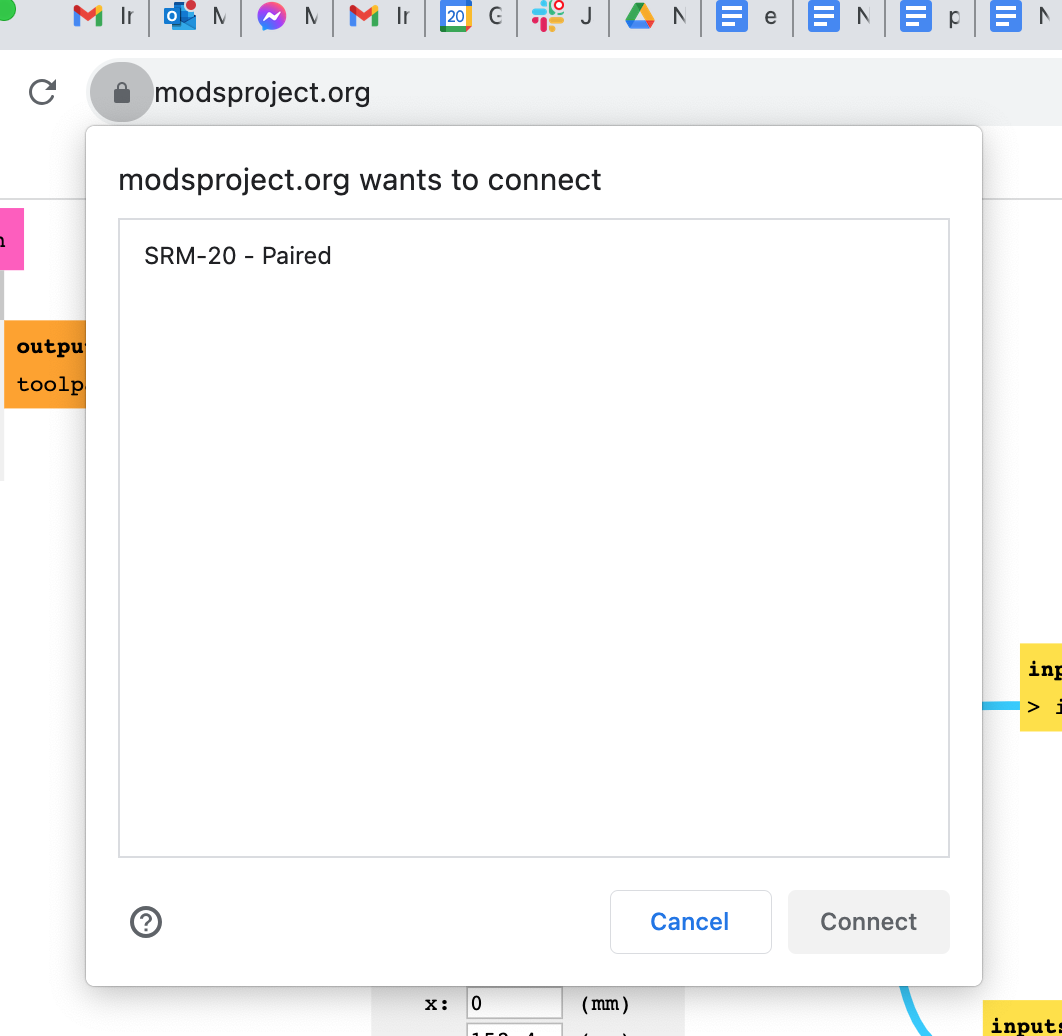Switch to the Messenger tab
The width and height of the screenshot is (1062, 1036).
tap(288, 16)
